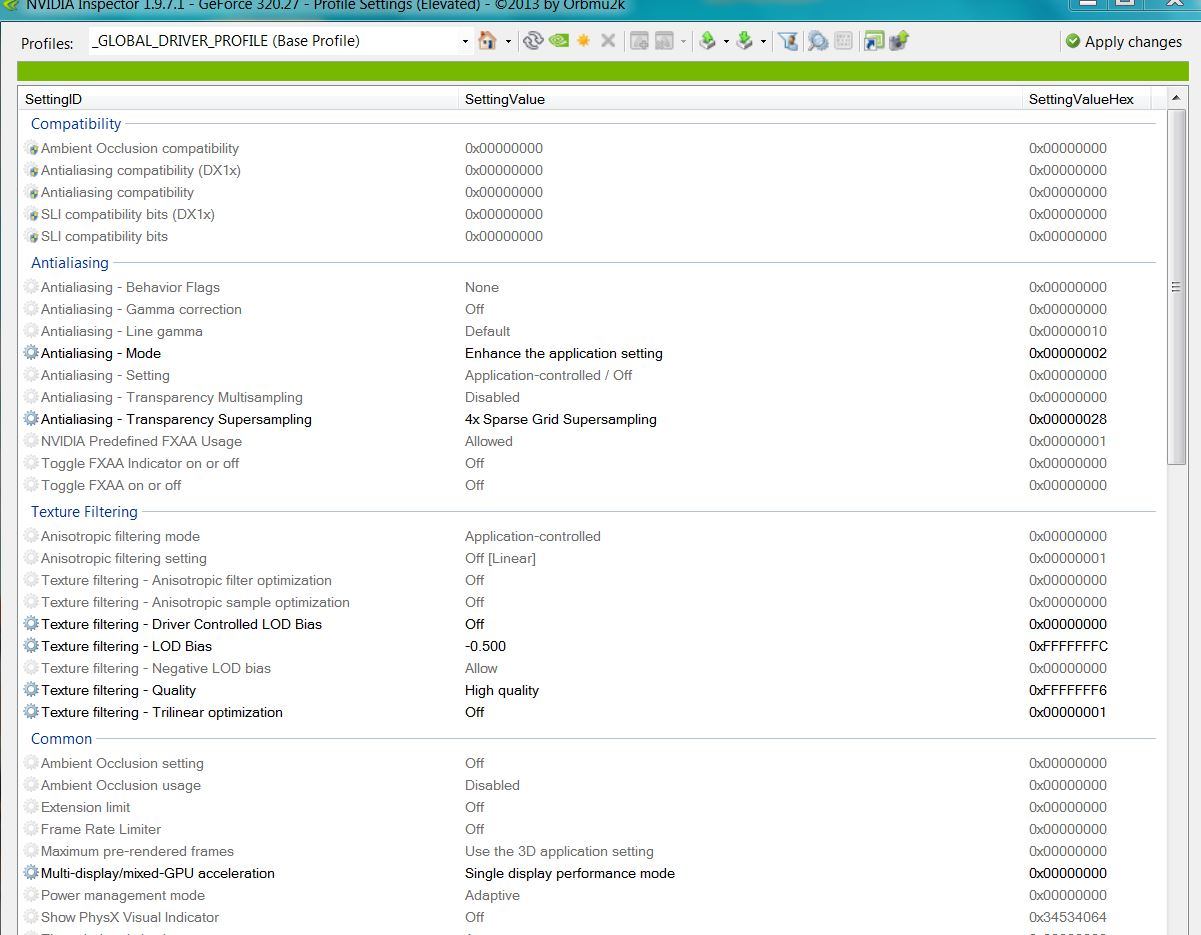This screenshot has height=935, width=1201.
Task: Open the dropdown arrow next to remove application
Action: (684, 42)
